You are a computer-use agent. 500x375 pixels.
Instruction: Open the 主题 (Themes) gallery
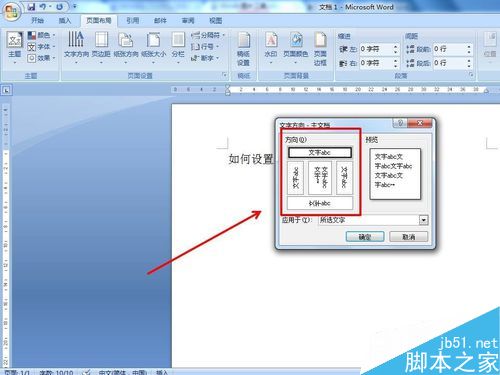(15, 48)
